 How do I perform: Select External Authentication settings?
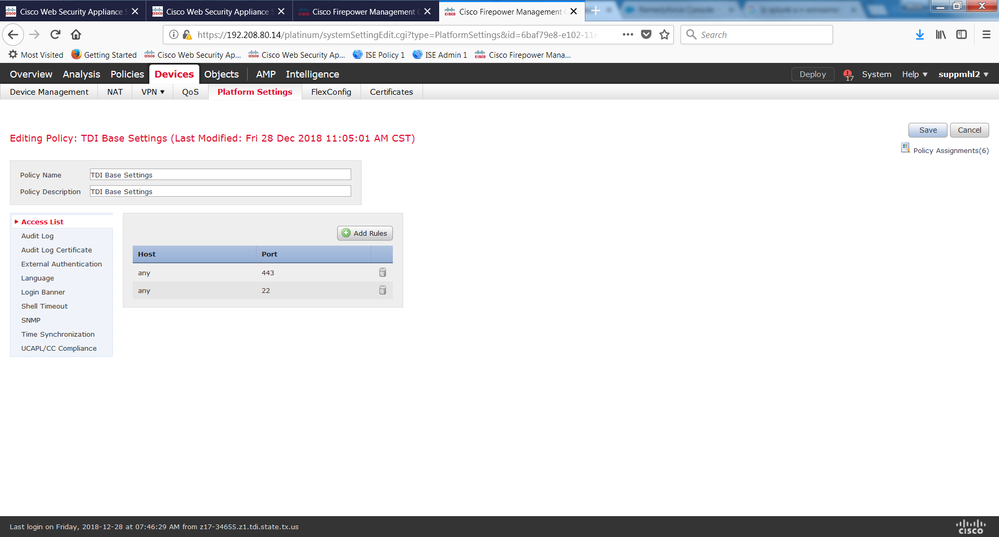coord(61,264)
